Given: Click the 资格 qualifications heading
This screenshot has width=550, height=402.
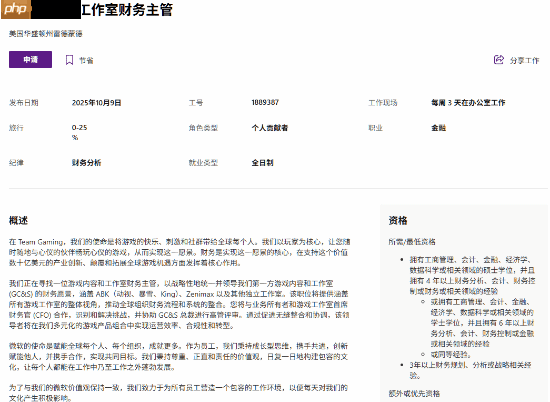Looking at the screenshot, I should (x=398, y=221).
